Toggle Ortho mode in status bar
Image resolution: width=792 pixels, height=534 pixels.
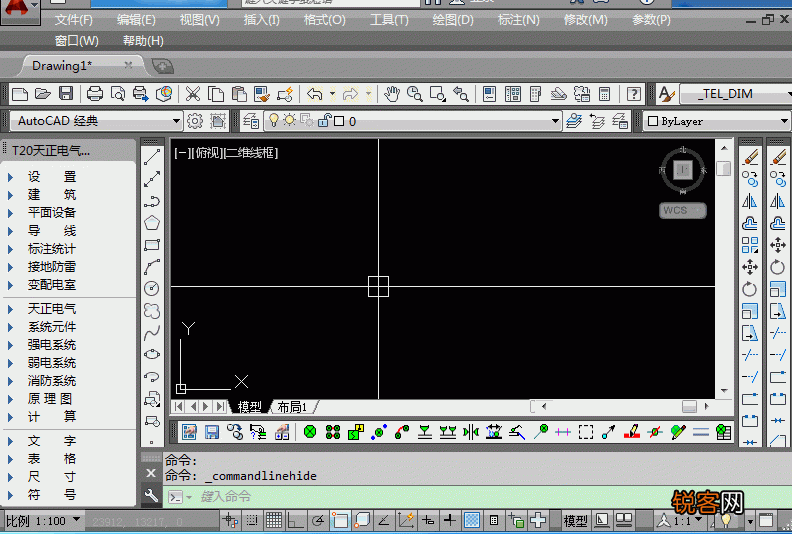(295, 520)
